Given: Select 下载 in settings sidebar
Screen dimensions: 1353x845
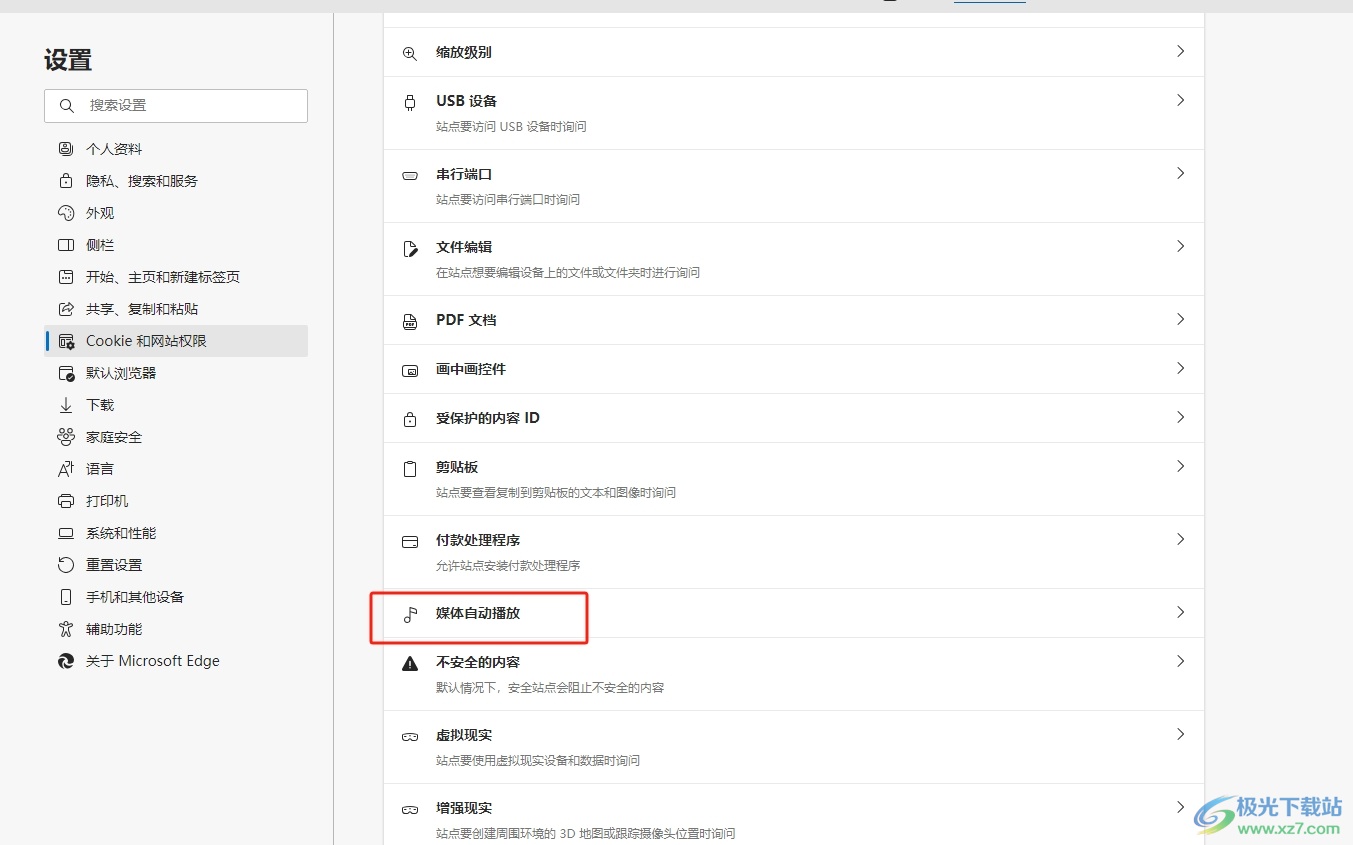Looking at the screenshot, I should [x=176, y=405].
